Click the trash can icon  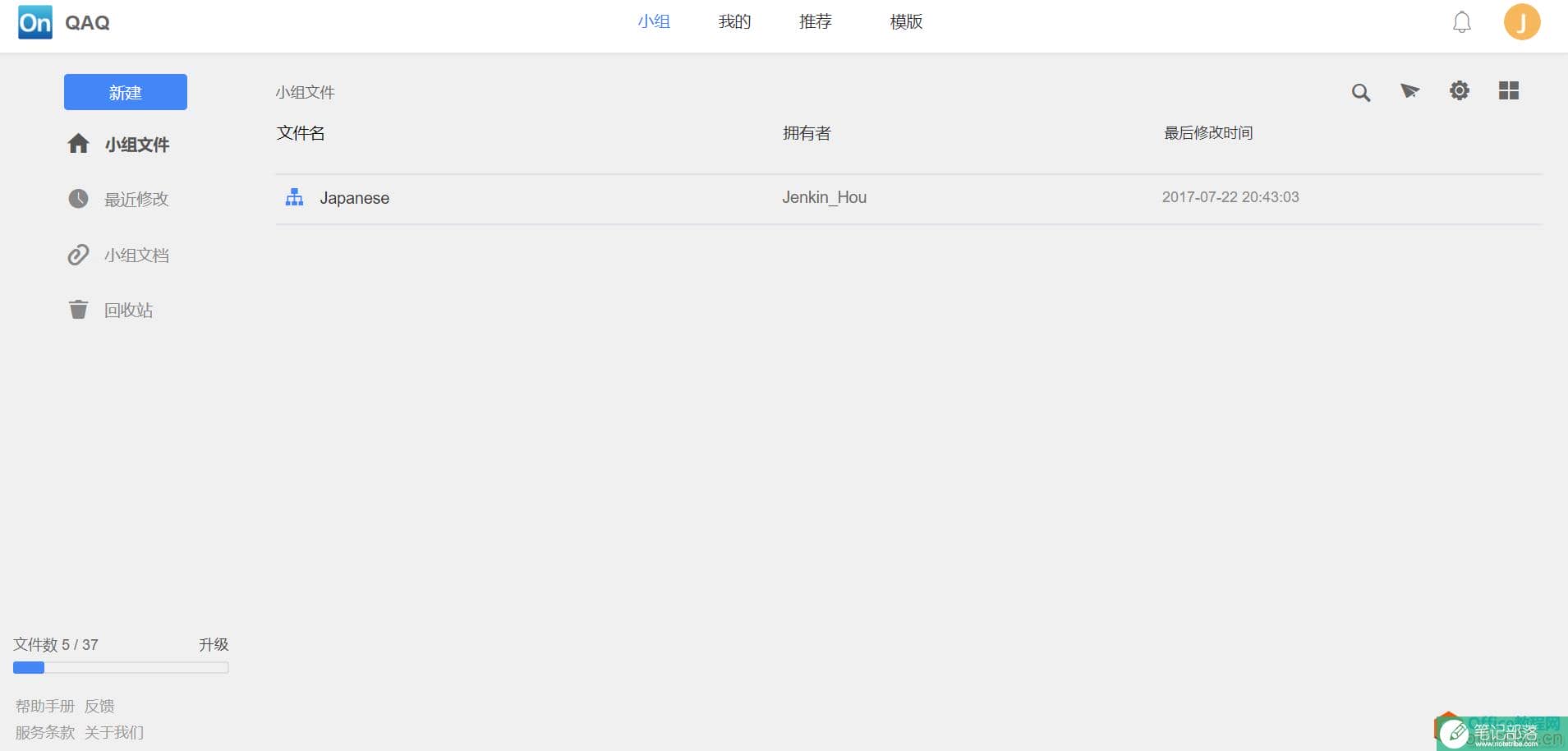pos(78,310)
